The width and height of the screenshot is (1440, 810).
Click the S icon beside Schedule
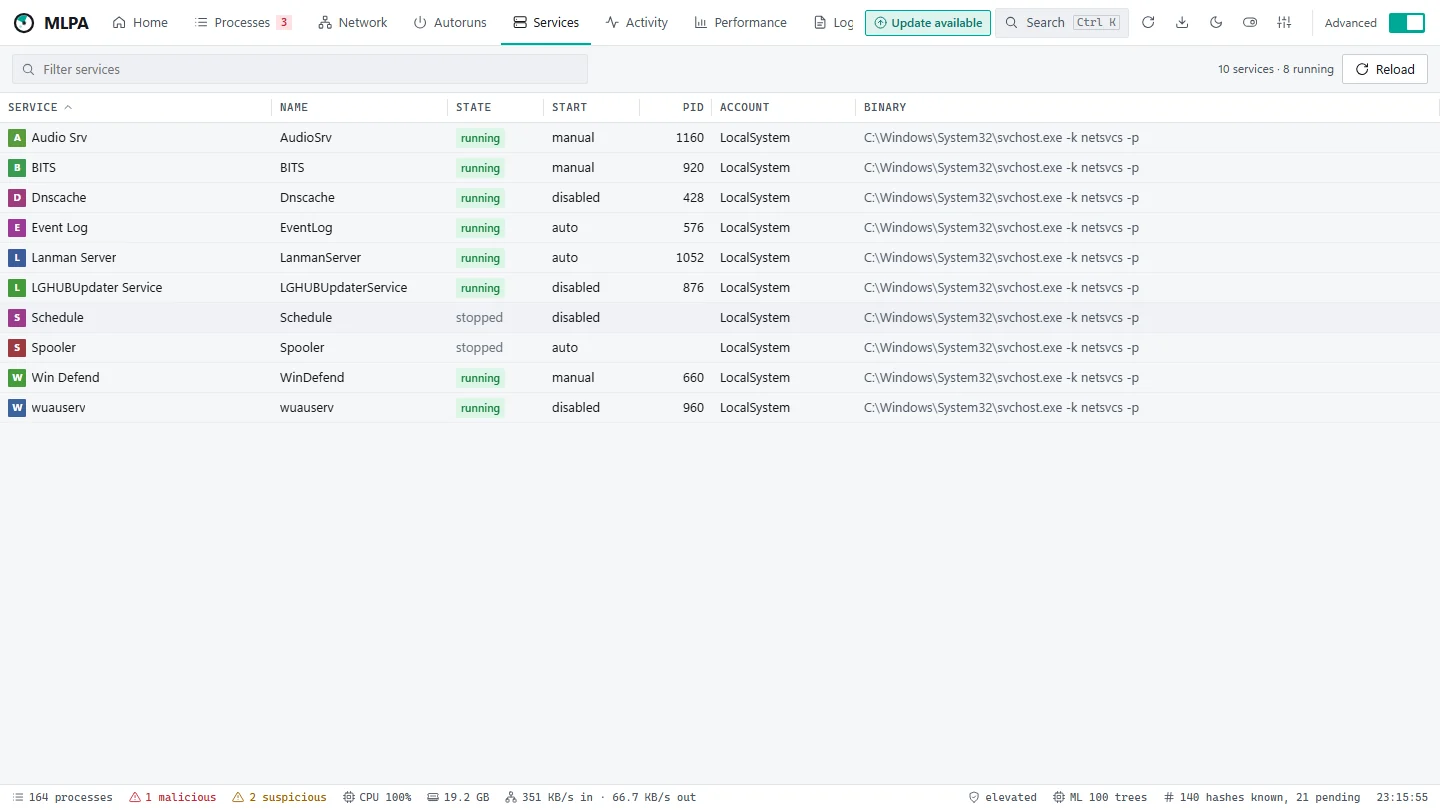[x=16, y=318]
